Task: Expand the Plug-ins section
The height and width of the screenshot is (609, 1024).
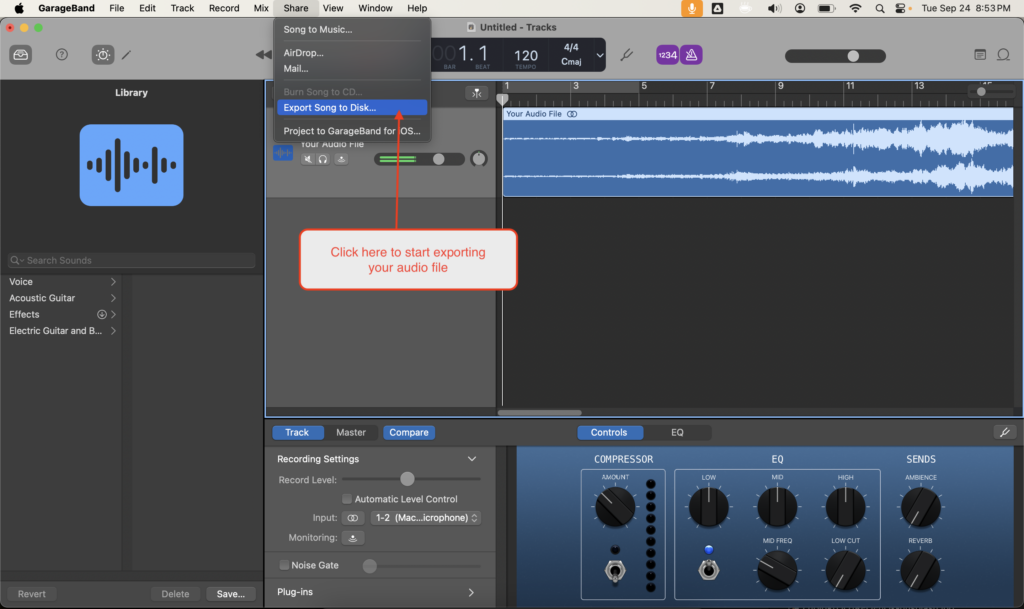Action: [x=471, y=593]
